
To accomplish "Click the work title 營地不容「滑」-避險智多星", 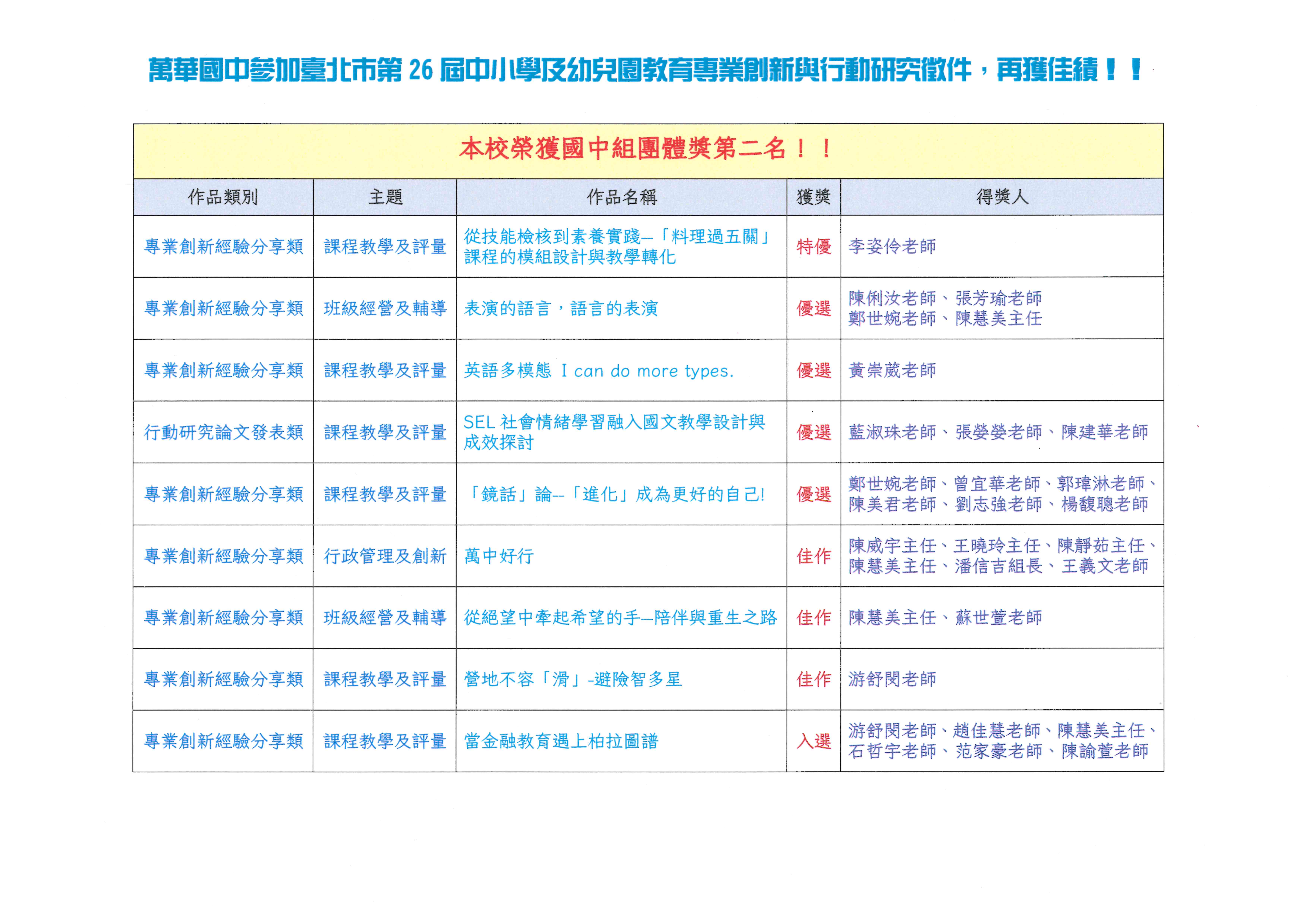I will 572,679.
